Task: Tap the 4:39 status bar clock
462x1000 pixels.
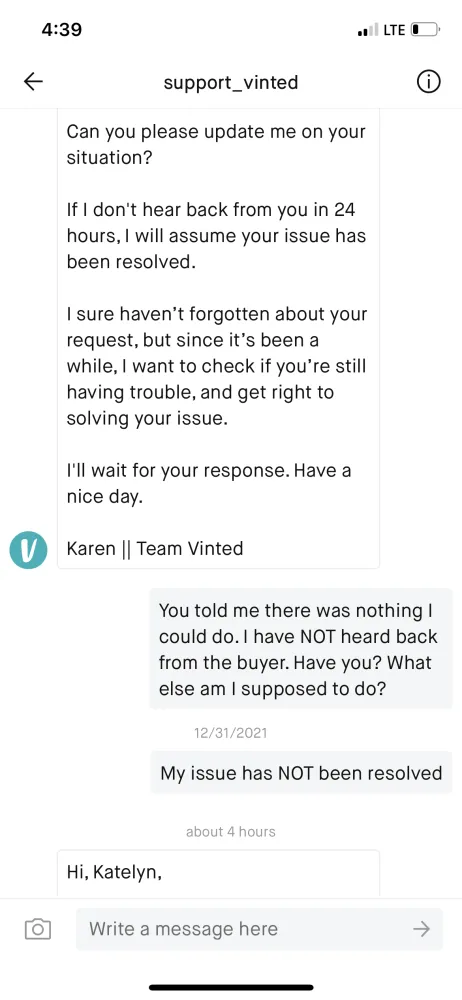Action: 61,29
